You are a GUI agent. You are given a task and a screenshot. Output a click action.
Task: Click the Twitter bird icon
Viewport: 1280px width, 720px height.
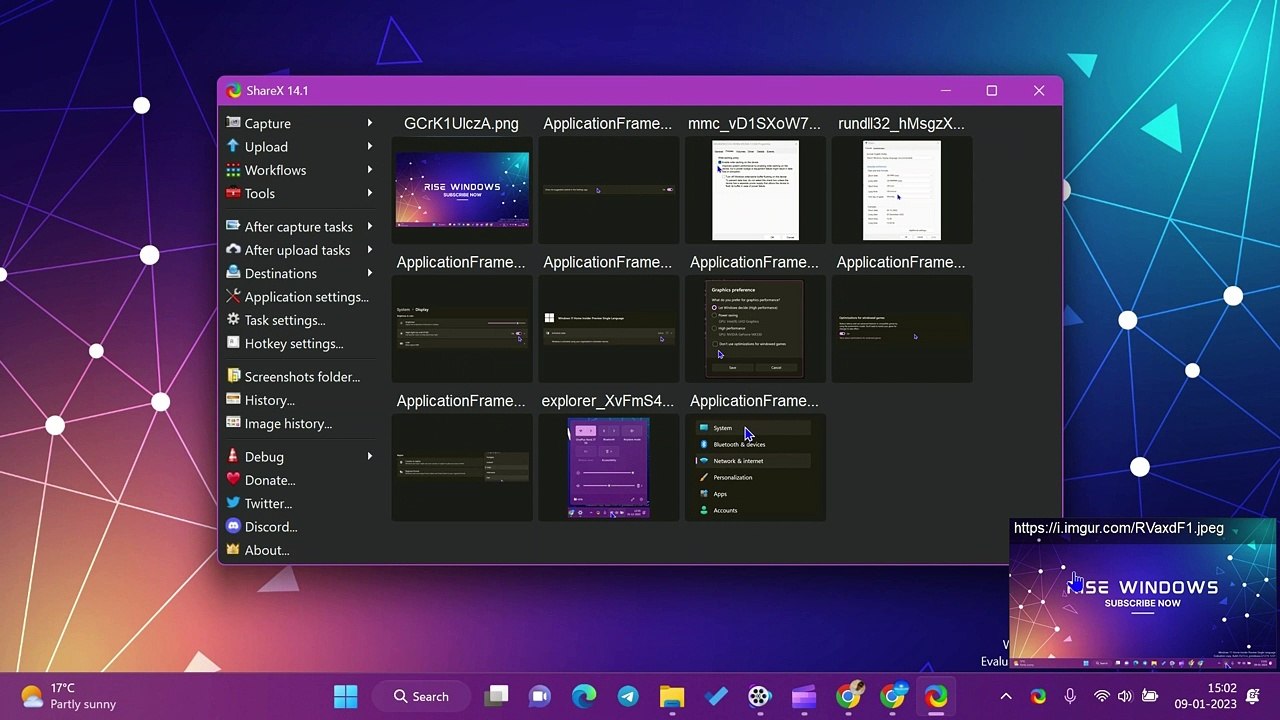(x=233, y=503)
